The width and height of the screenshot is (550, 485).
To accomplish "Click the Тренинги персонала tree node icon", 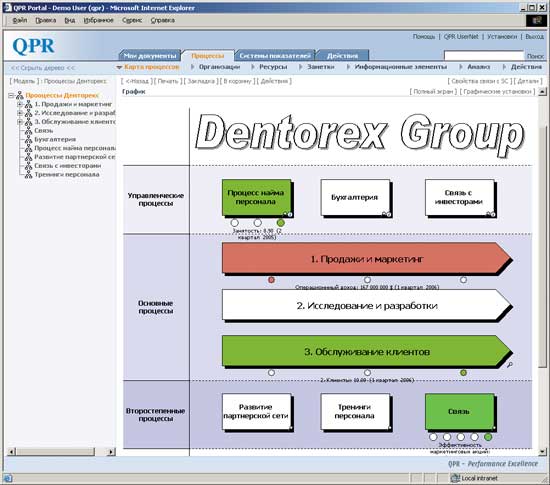I will 28,175.
